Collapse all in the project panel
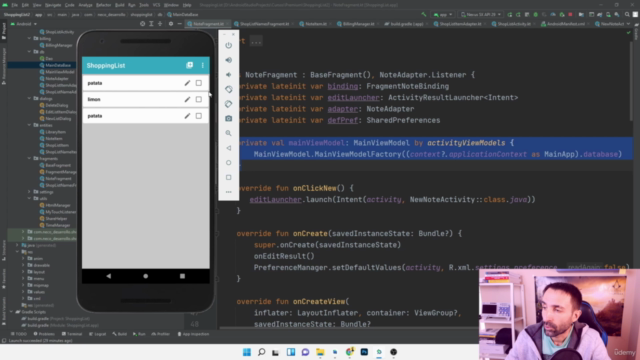 pos(160,24)
